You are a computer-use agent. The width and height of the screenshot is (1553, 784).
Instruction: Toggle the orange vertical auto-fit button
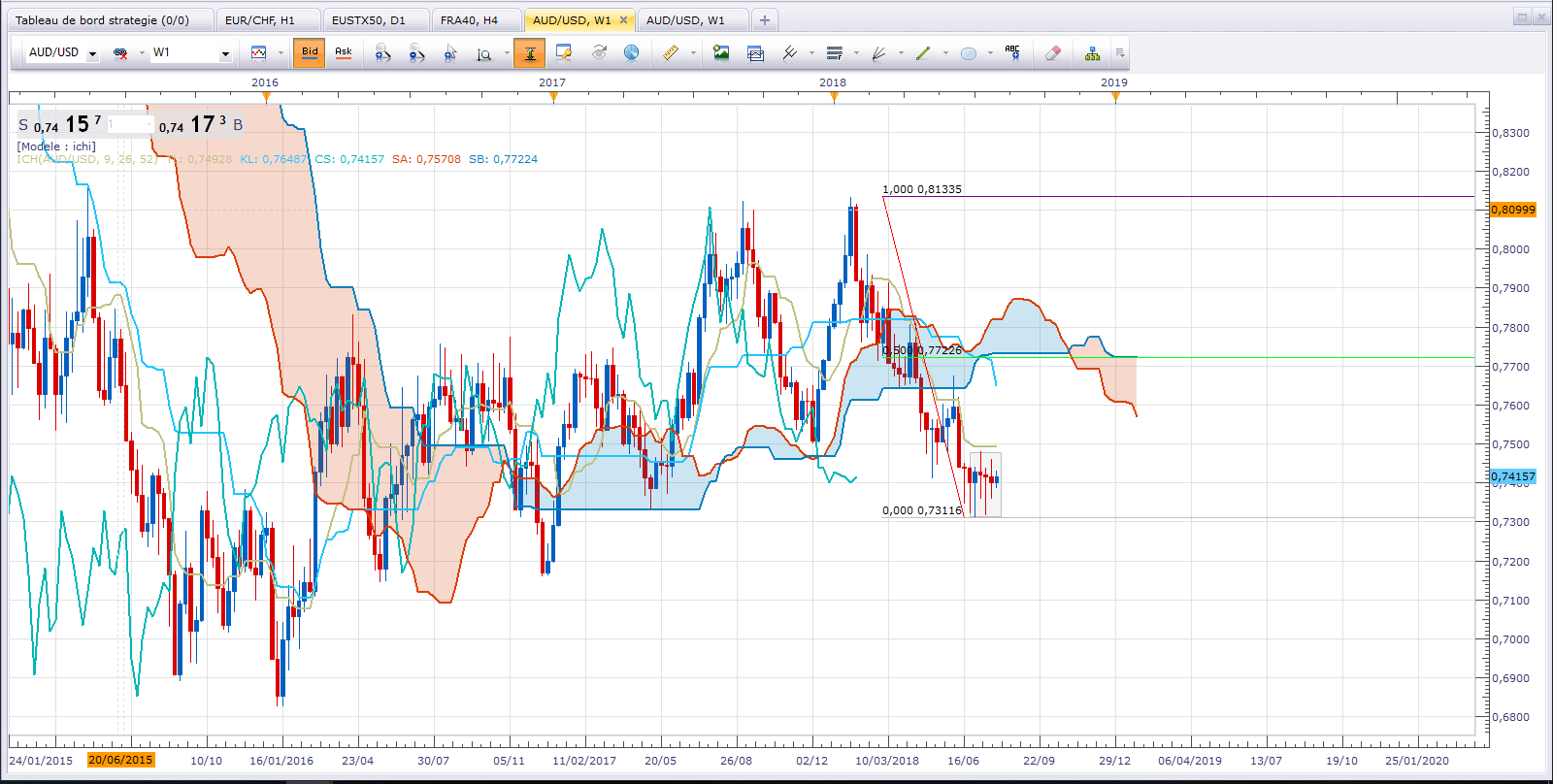coord(530,53)
